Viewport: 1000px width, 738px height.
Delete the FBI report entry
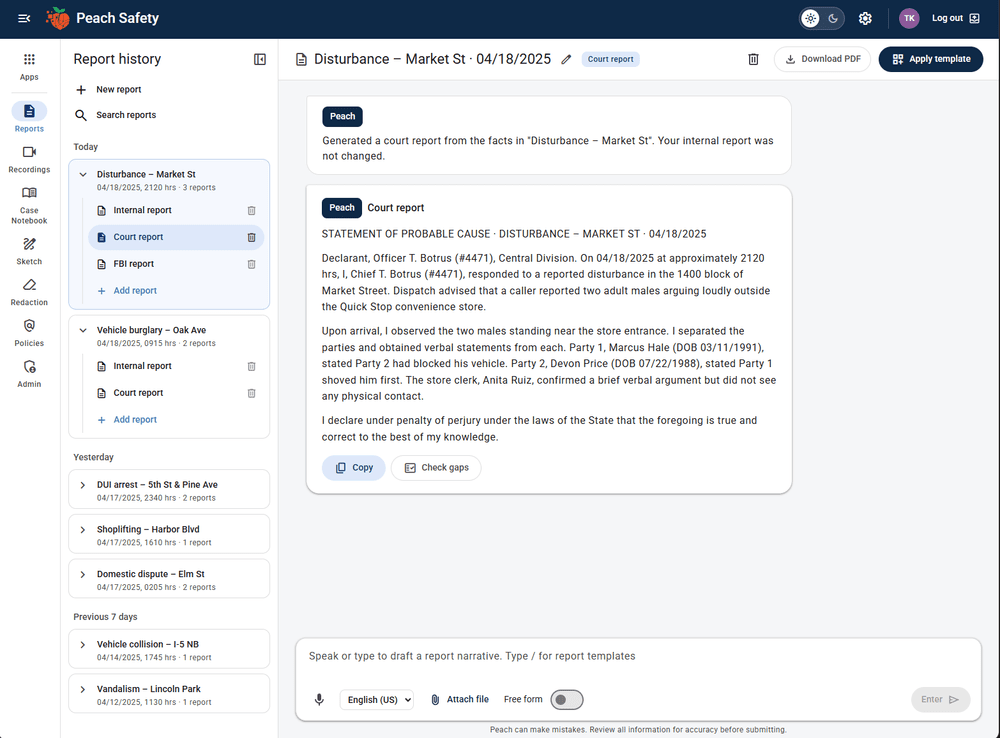tap(251, 264)
